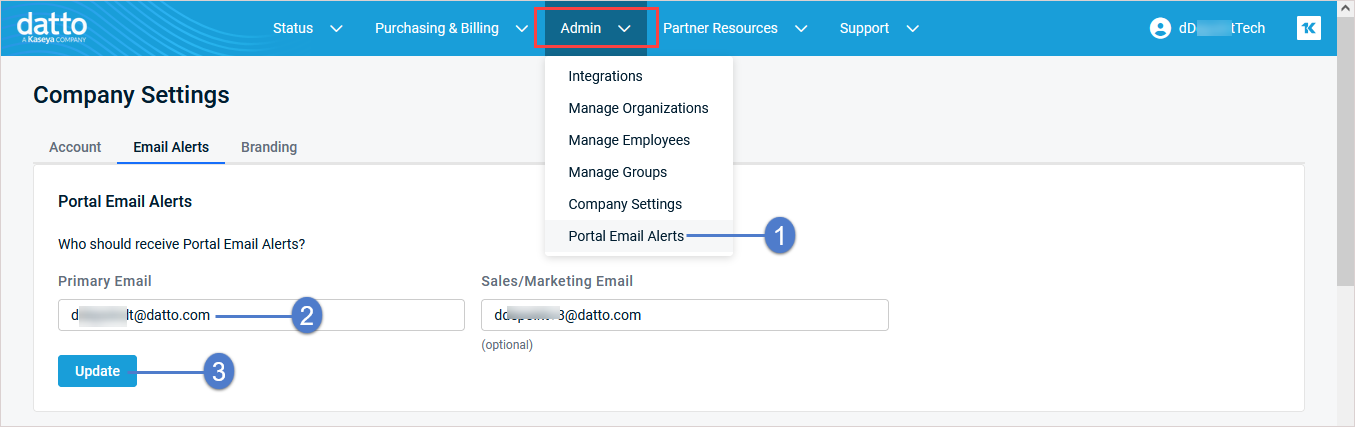Expand the Status menu chevron
Viewport: 1355px width, 427px height.
click(x=336, y=28)
